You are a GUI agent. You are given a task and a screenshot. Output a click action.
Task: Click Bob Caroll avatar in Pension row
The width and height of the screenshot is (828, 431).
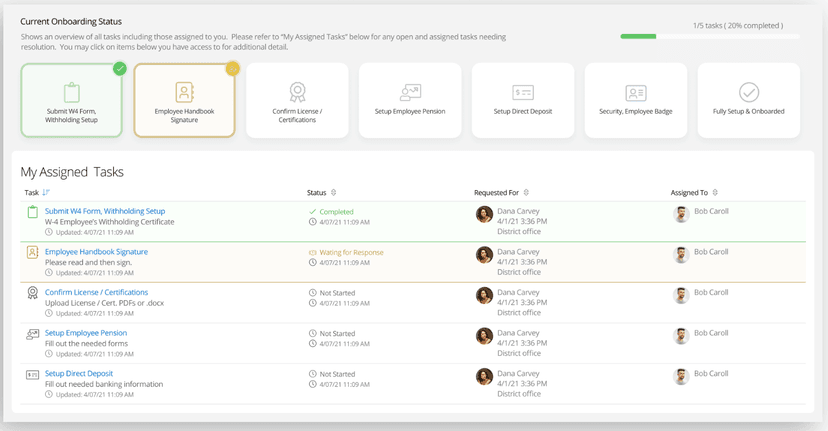click(x=681, y=336)
